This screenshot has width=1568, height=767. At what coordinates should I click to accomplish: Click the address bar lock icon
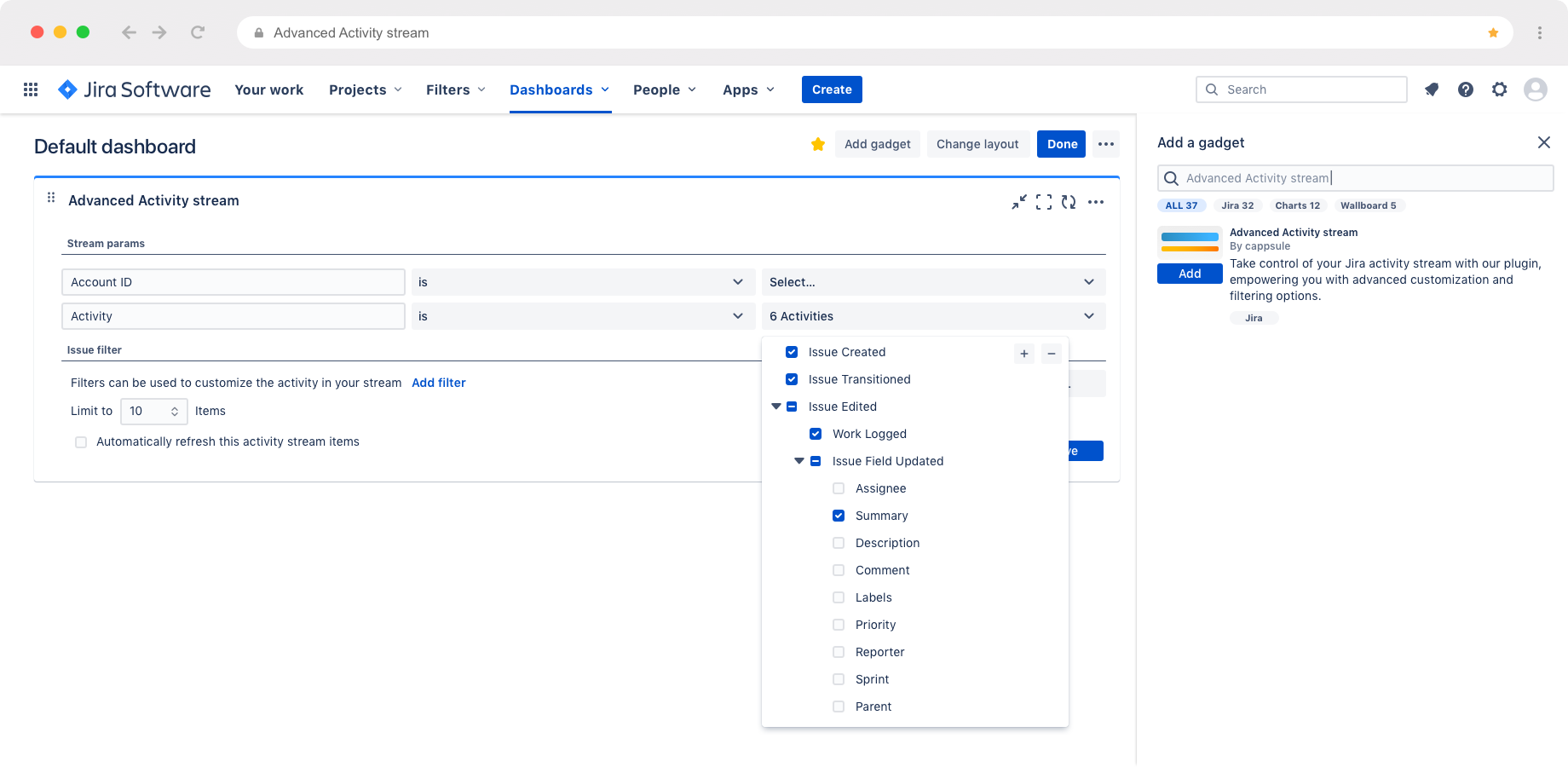point(259,32)
